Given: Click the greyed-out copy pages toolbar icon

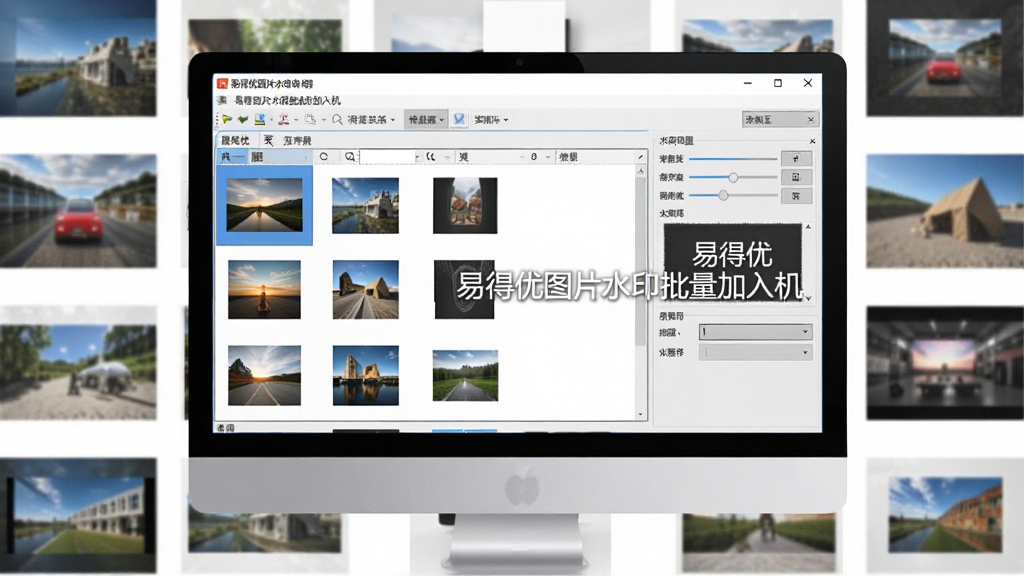Looking at the screenshot, I should tap(310, 119).
